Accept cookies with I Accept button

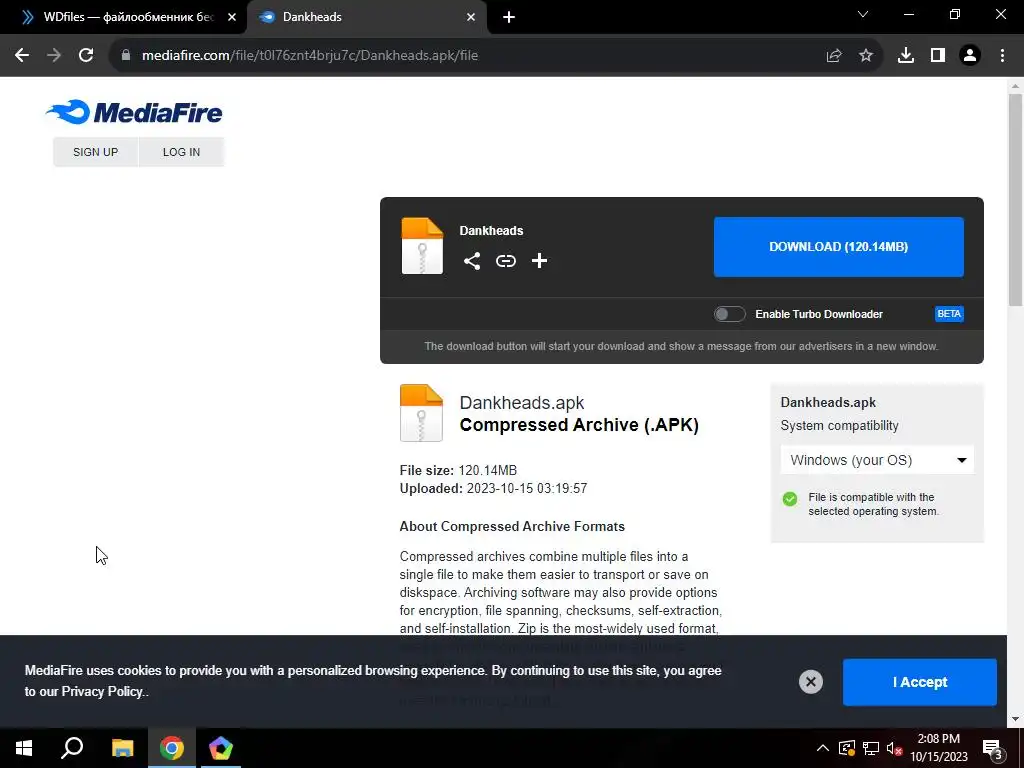pyautogui.click(x=920, y=682)
